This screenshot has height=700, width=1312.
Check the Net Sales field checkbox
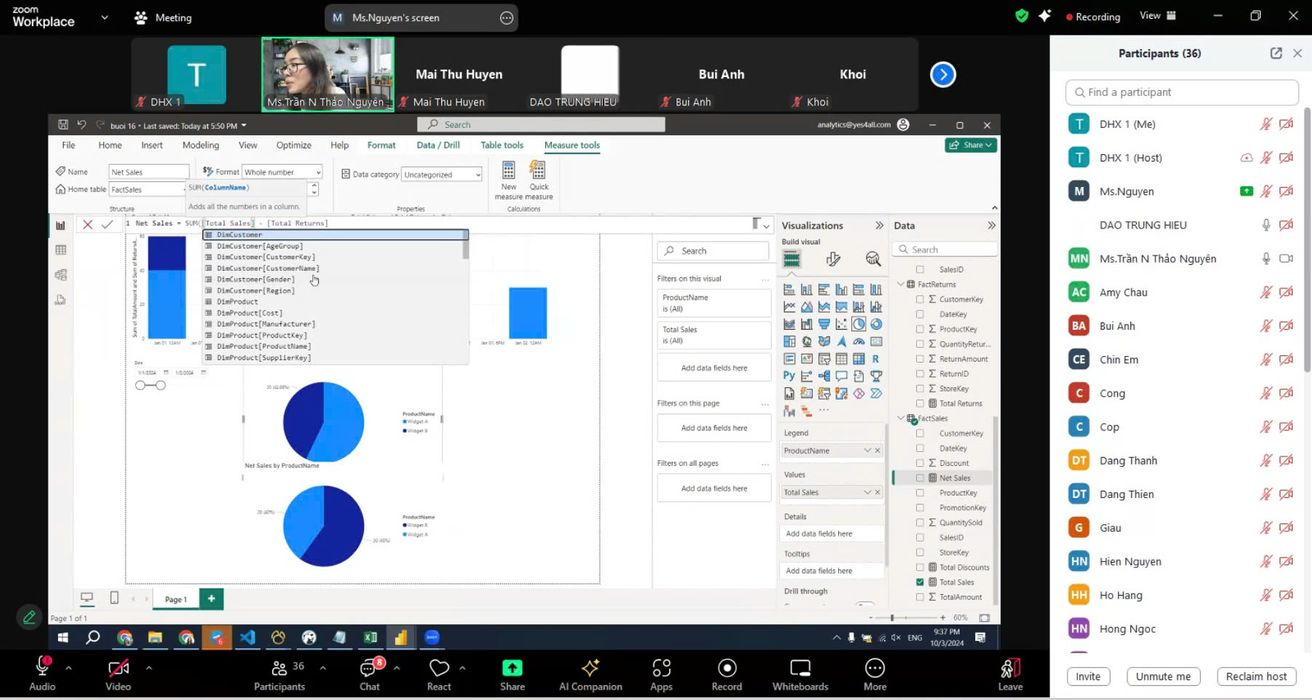click(x=920, y=478)
